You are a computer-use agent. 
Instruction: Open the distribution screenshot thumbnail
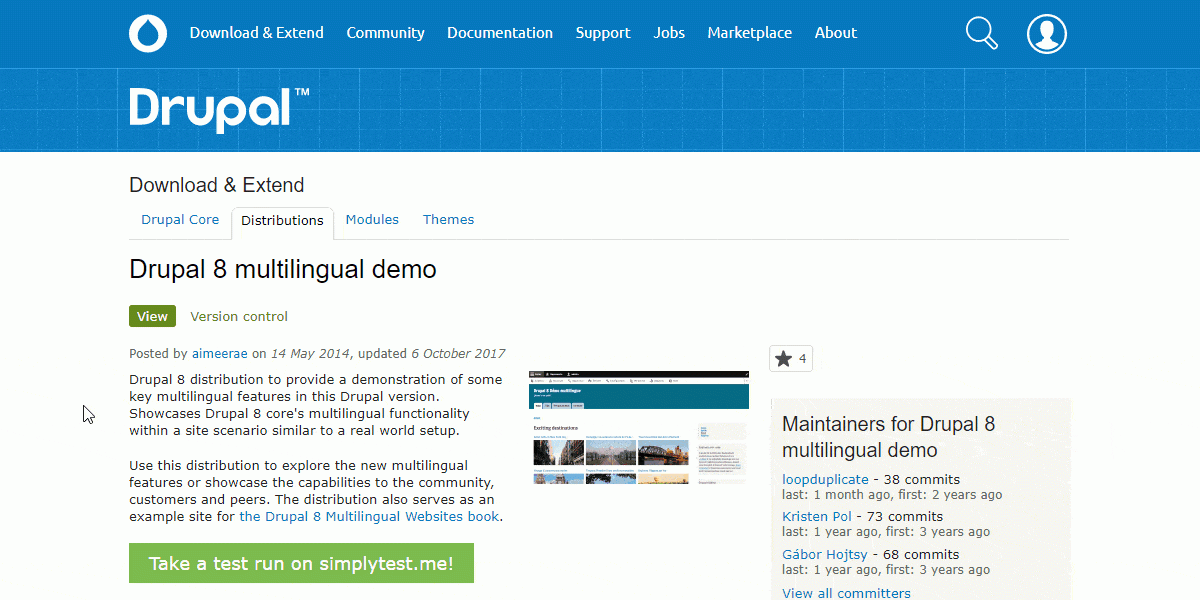pyautogui.click(x=638, y=427)
